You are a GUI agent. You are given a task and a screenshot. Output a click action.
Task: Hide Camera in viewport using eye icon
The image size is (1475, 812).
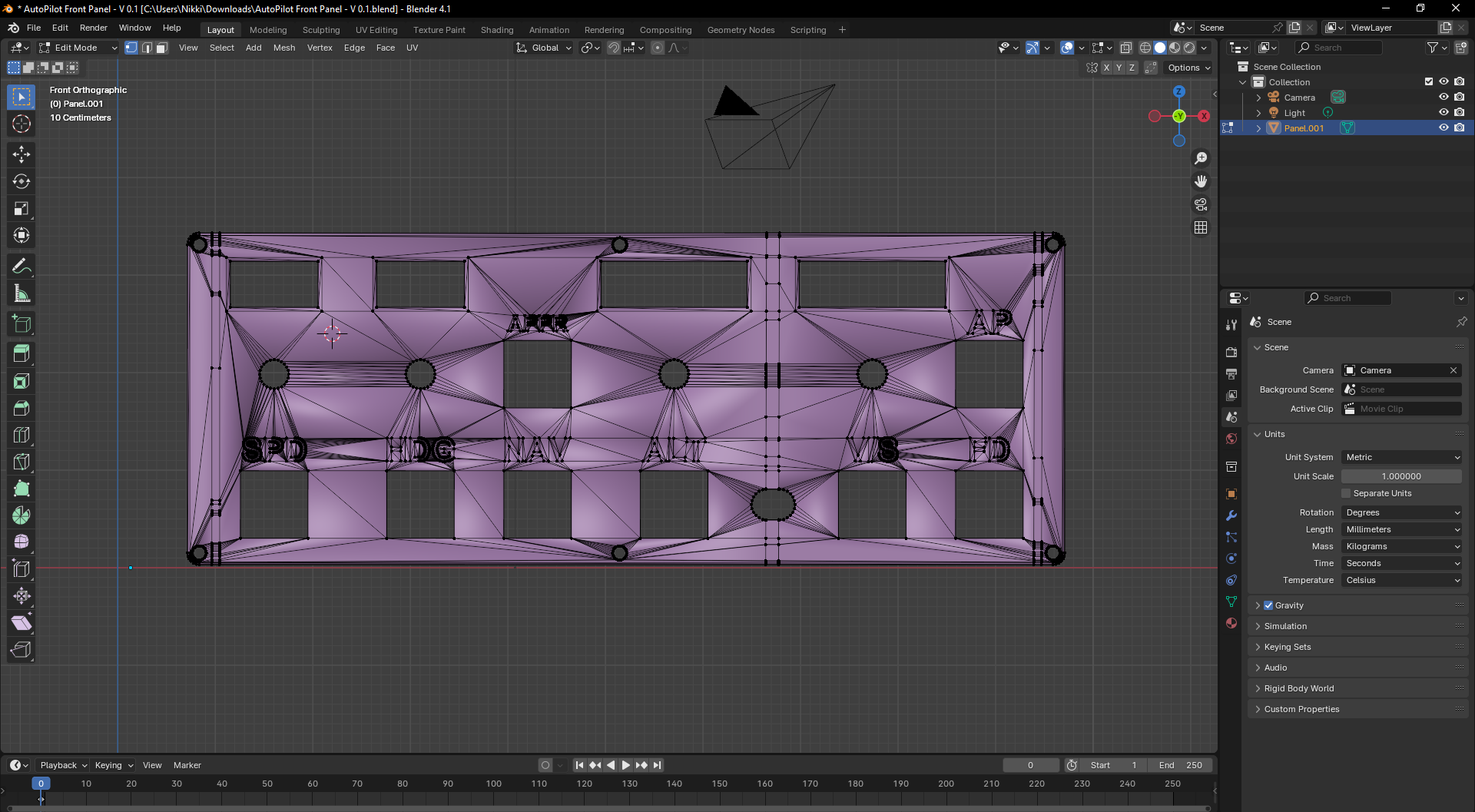pos(1444,98)
